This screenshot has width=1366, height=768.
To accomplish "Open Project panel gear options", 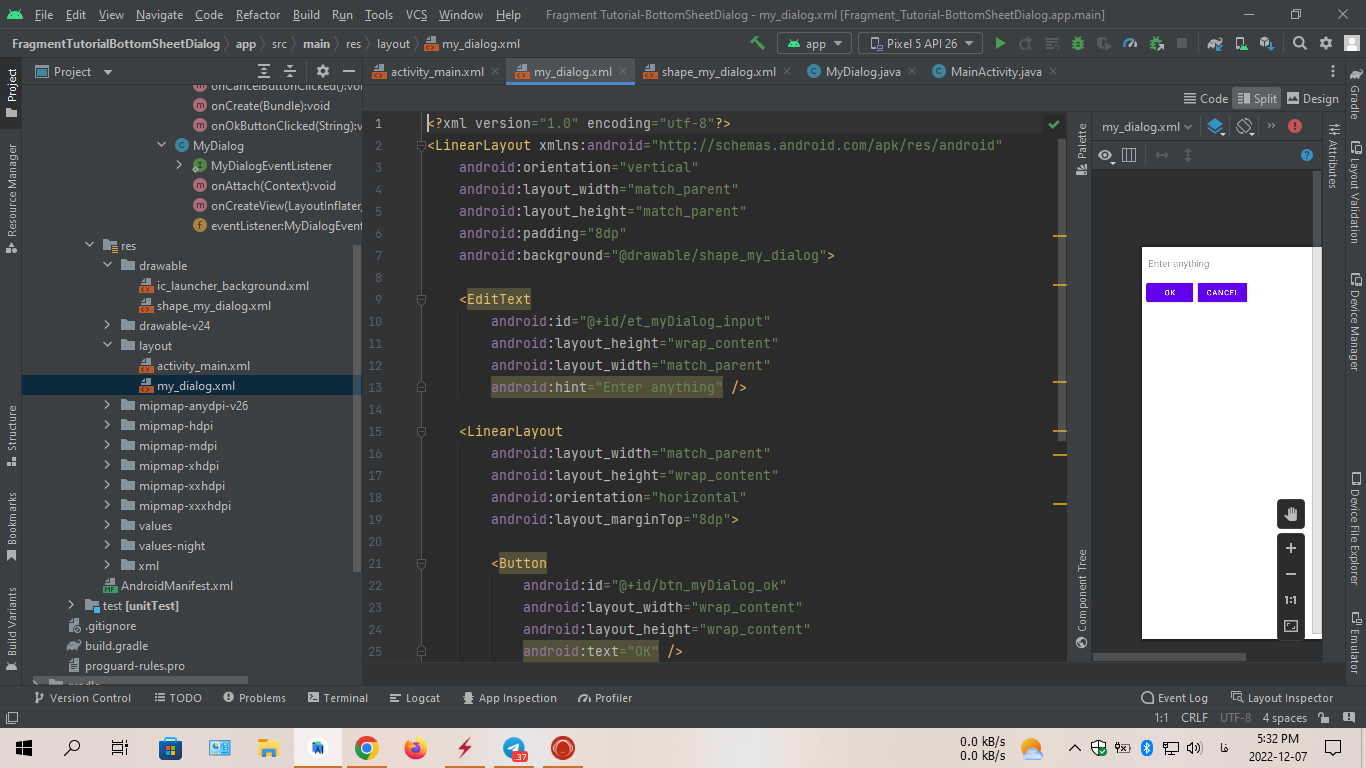I will tap(323, 71).
